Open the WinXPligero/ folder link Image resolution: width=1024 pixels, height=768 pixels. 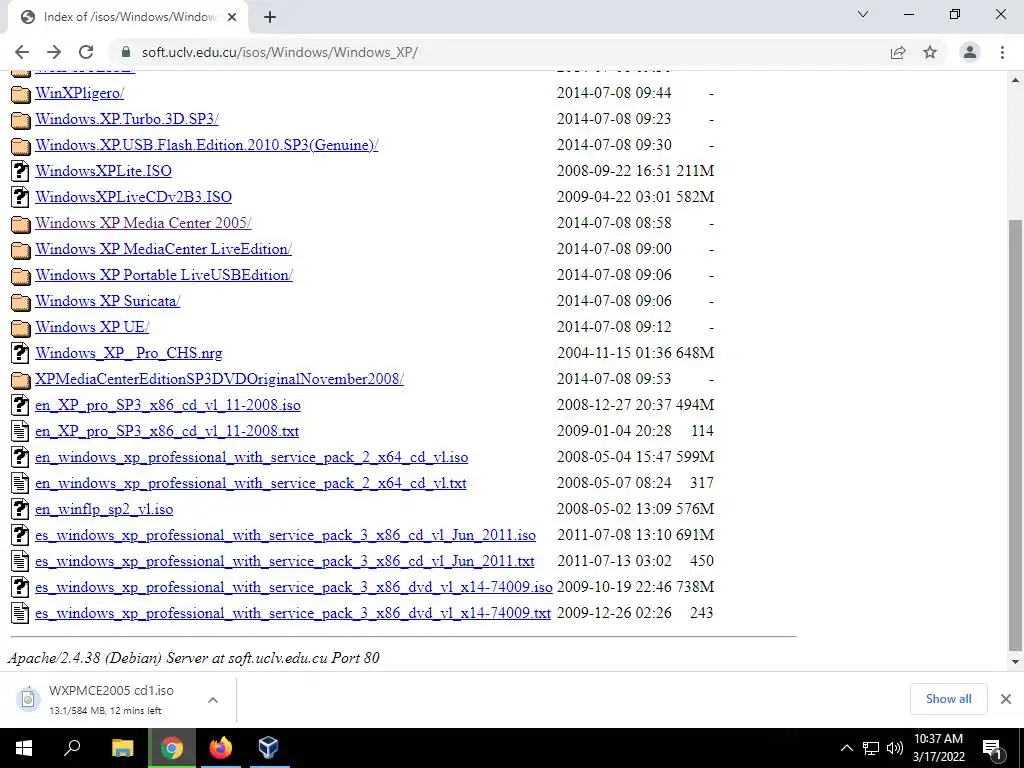[80, 93]
